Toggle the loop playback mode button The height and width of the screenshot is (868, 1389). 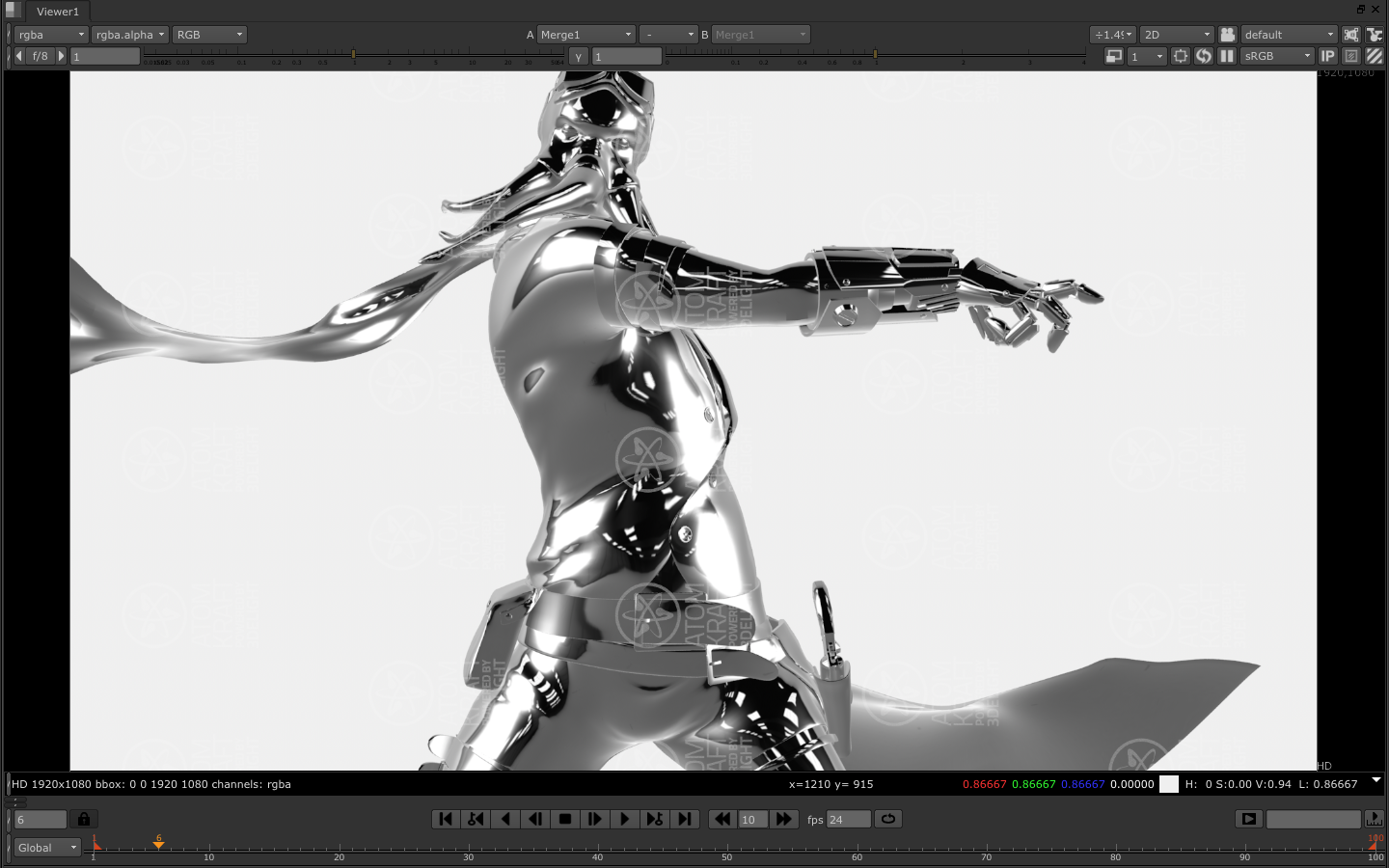tap(887, 819)
